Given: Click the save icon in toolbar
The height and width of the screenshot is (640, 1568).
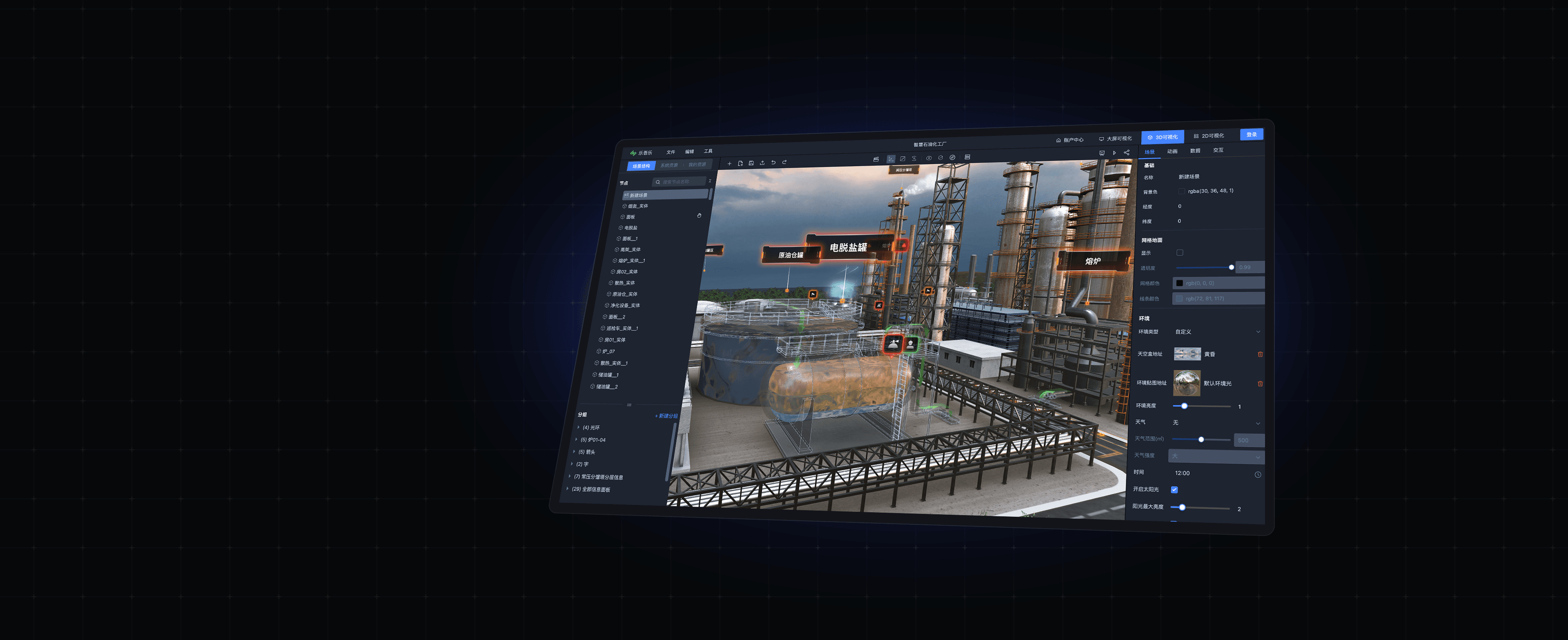Looking at the screenshot, I should click(751, 163).
